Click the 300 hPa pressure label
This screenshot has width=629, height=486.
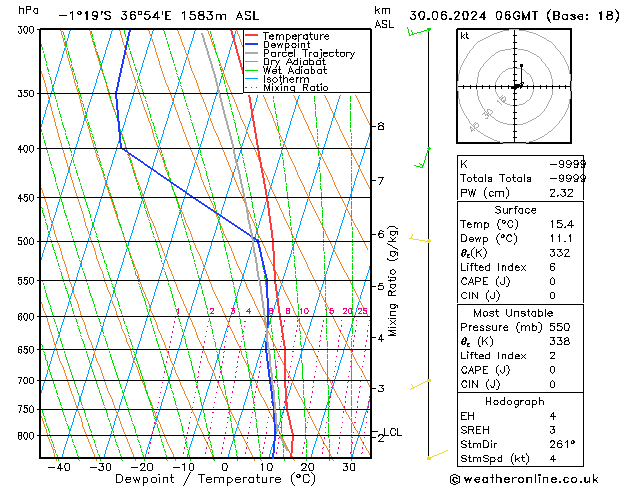pos(28,30)
